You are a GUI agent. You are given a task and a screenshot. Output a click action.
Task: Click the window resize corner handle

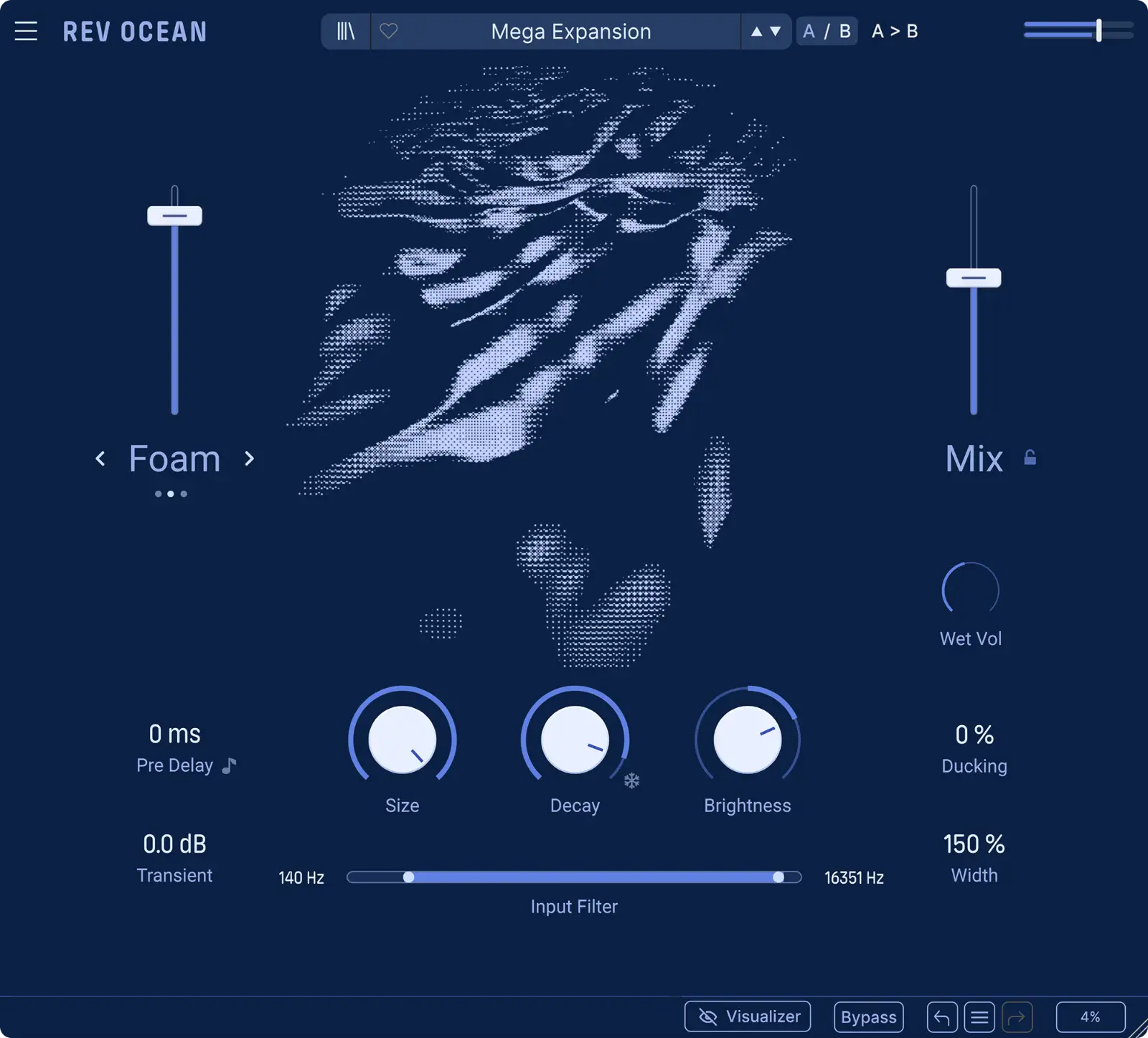click(x=1138, y=1029)
